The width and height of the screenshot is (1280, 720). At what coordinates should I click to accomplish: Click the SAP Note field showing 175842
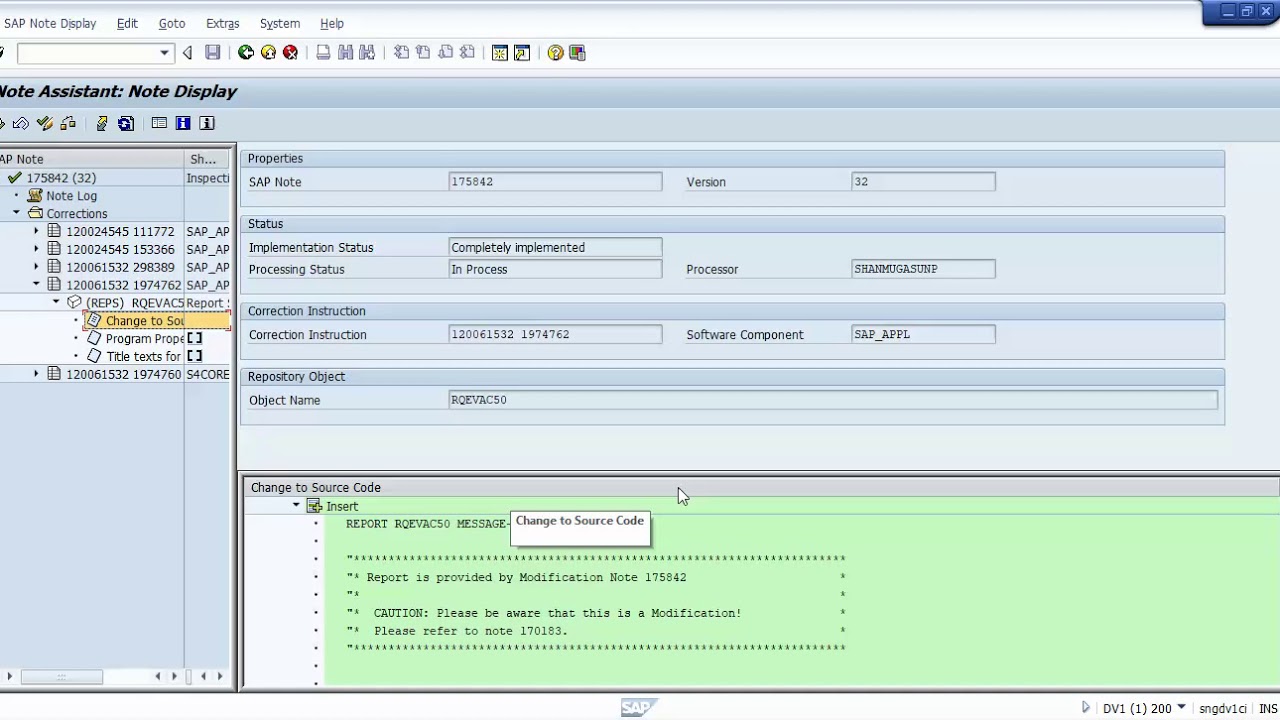(555, 182)
